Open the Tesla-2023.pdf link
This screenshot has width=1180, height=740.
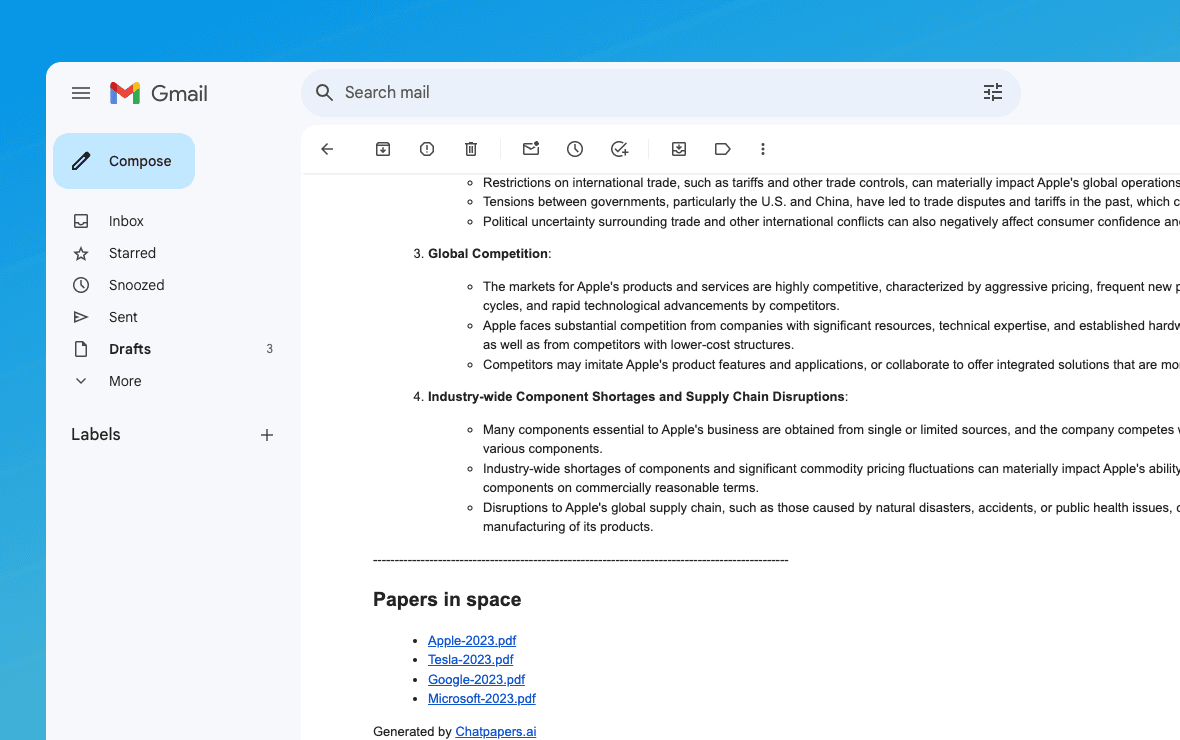(x=470, y=659)
